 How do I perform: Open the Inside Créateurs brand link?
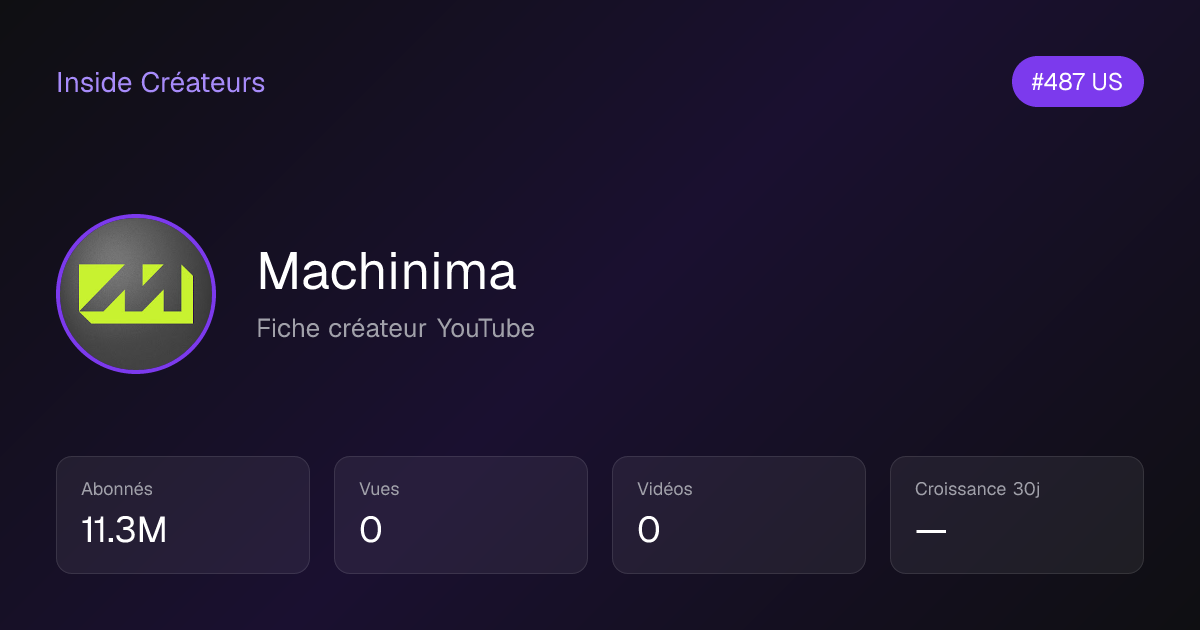coord(161,82)
